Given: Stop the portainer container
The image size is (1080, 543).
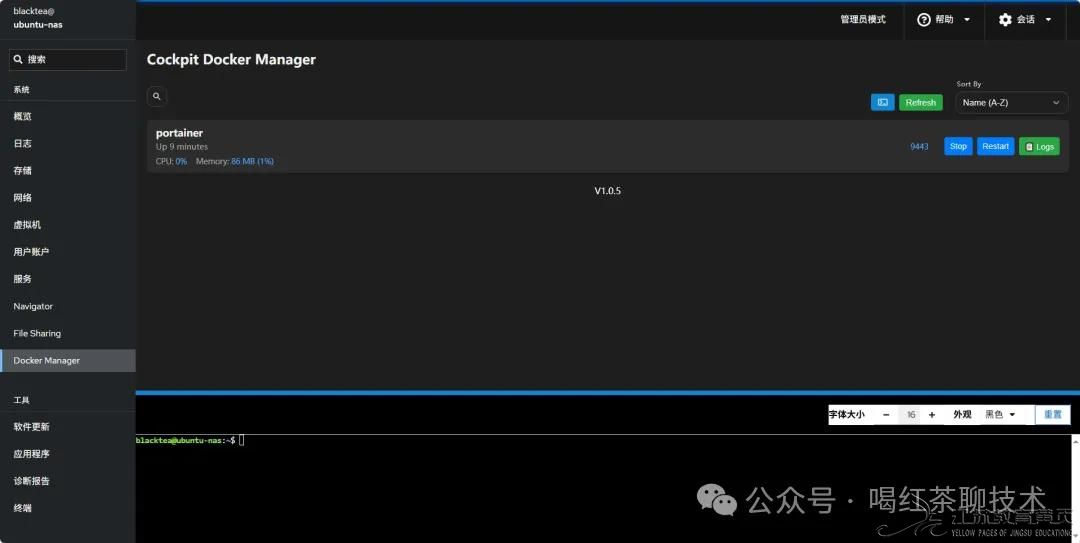Looking at the screenshot, I should [958, 146].
